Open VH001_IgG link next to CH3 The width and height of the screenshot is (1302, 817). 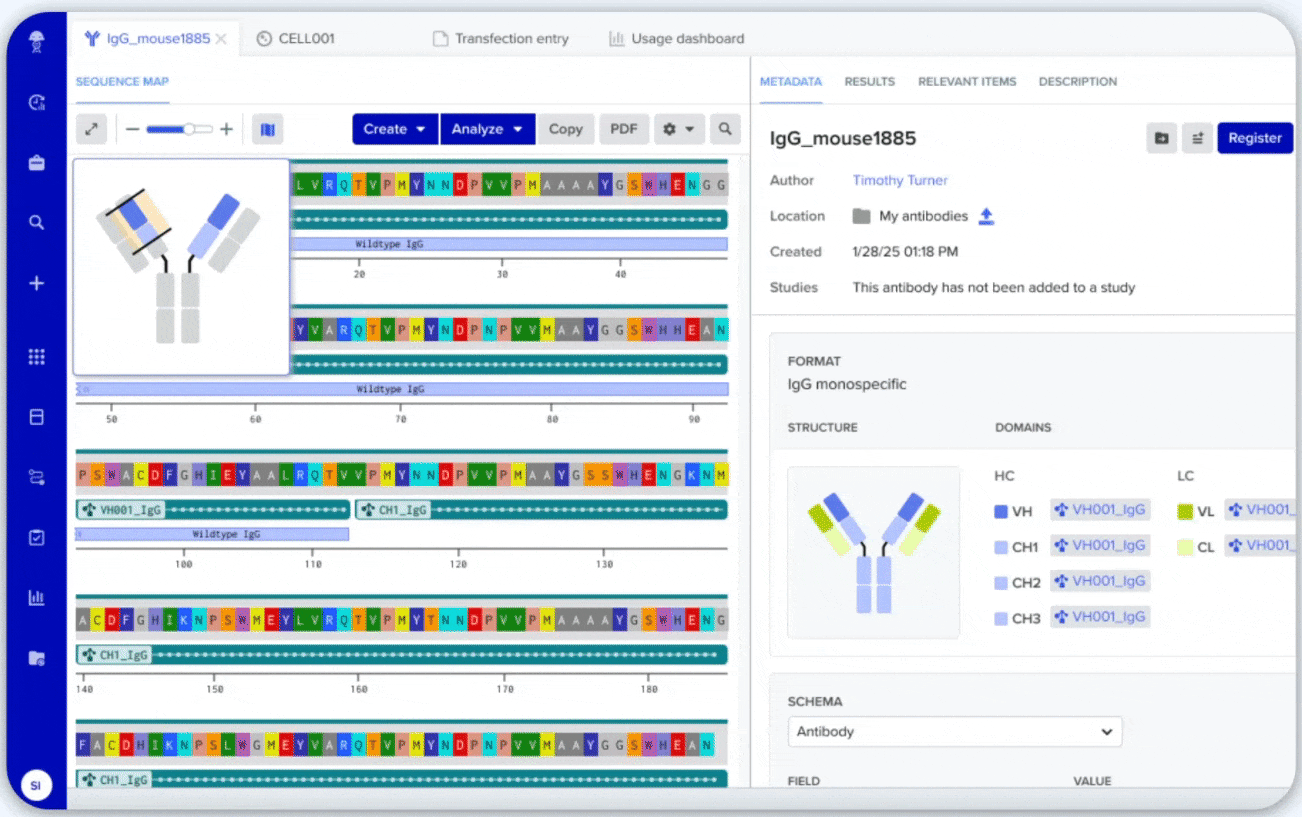coord(1100,617)
